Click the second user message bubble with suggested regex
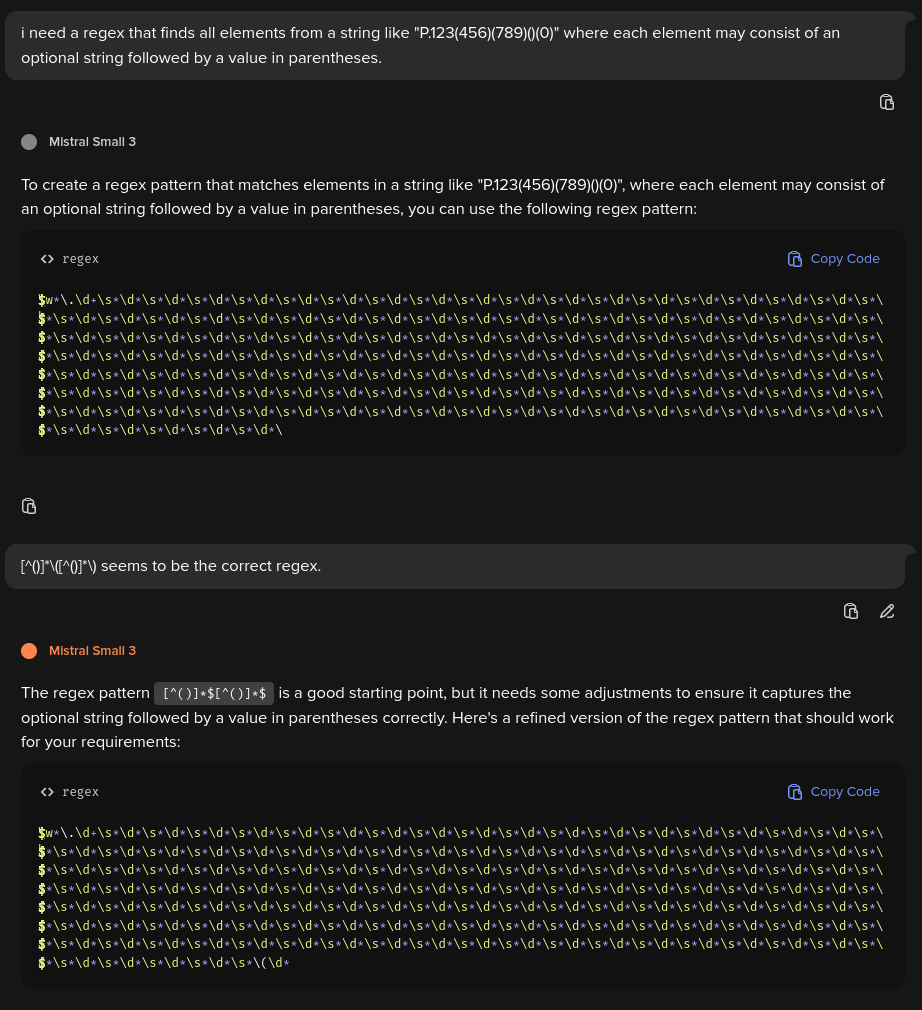Viewport: 922px width, 1010px height. tap(455, 566)
